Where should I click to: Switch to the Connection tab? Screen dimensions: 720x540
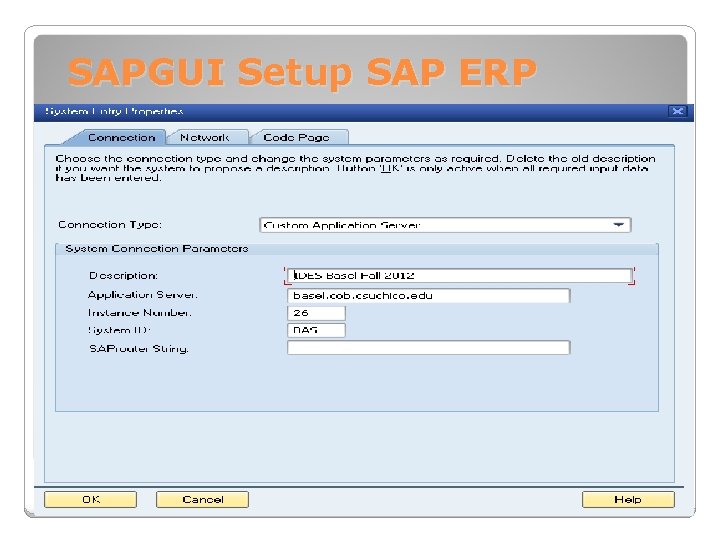pos(121,137)
